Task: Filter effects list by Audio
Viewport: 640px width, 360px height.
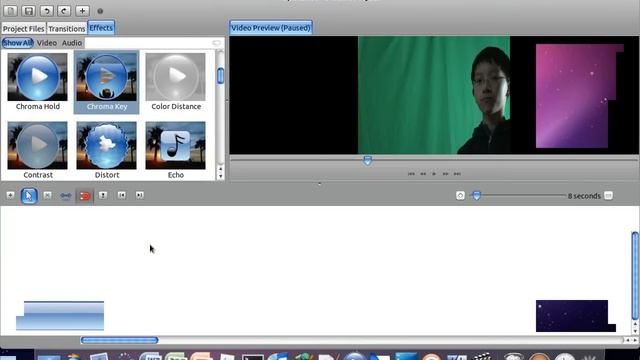Action: pos(72,43)
